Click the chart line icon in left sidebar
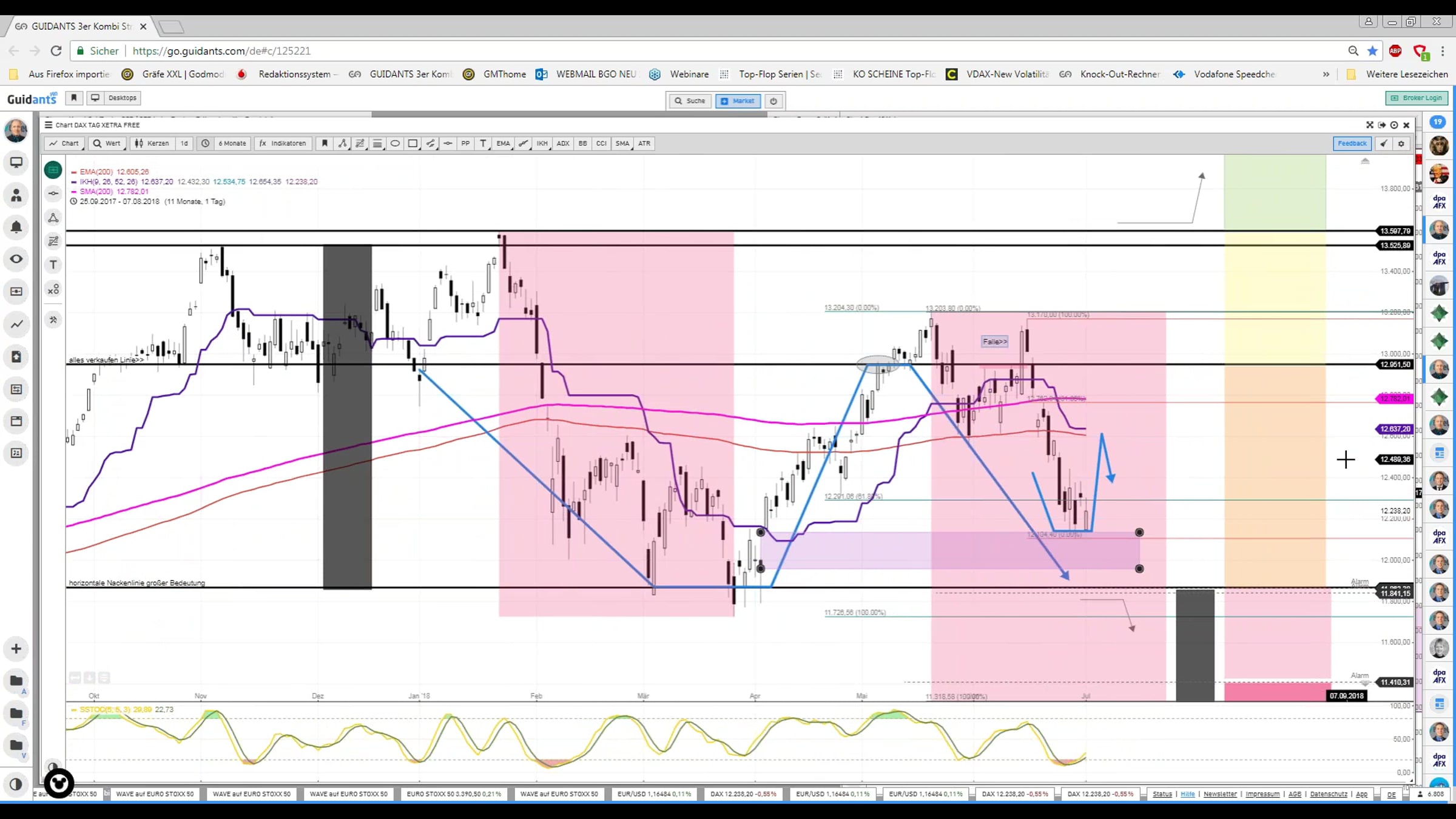This screenshot has height=819, width=1456. click(x=16, y=324)
